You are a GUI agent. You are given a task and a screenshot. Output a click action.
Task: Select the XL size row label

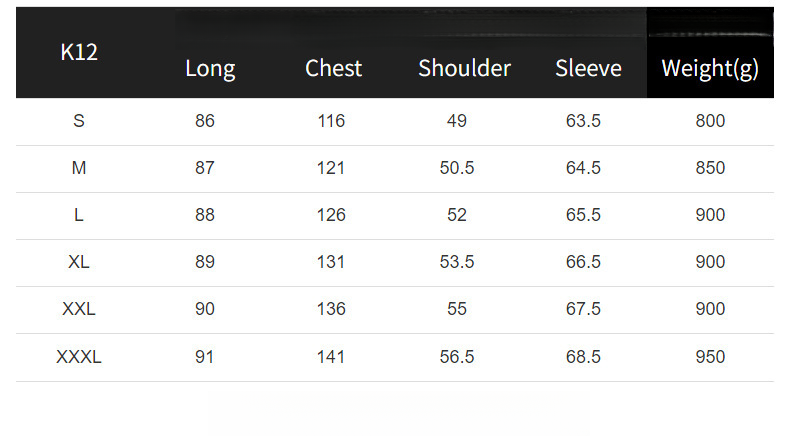pyautogui.click(x=79, y=262)
